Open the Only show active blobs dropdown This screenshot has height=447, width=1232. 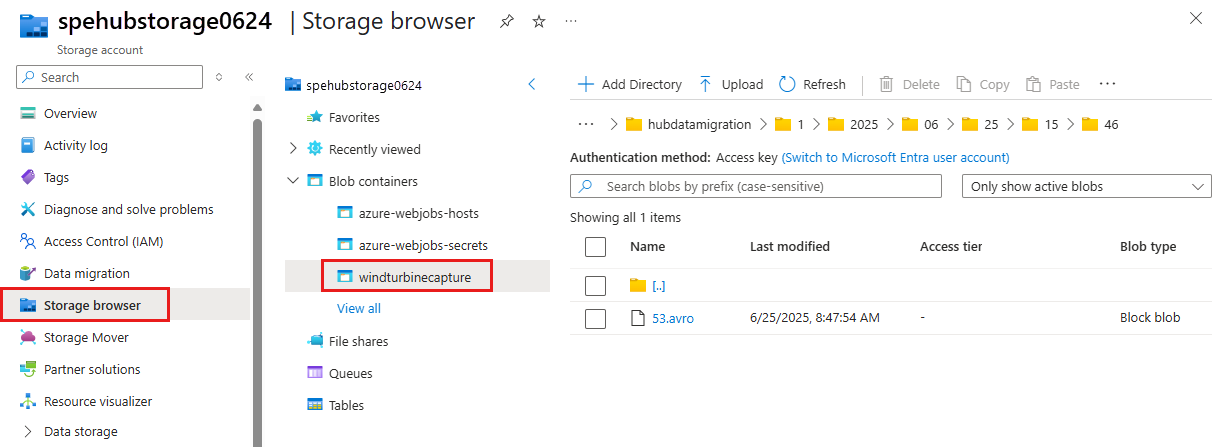pos(1086,186)
